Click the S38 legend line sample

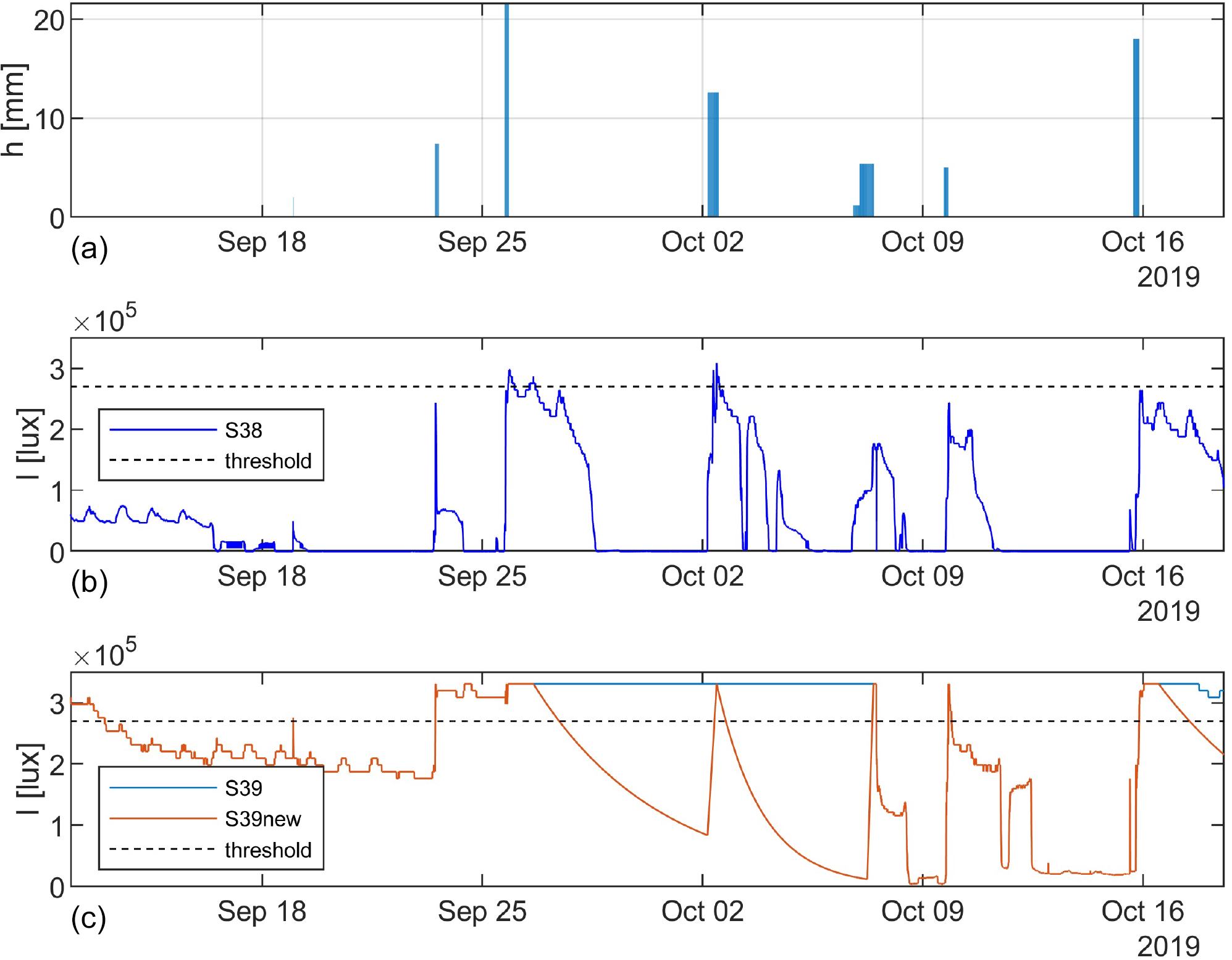tap(163, 430)
